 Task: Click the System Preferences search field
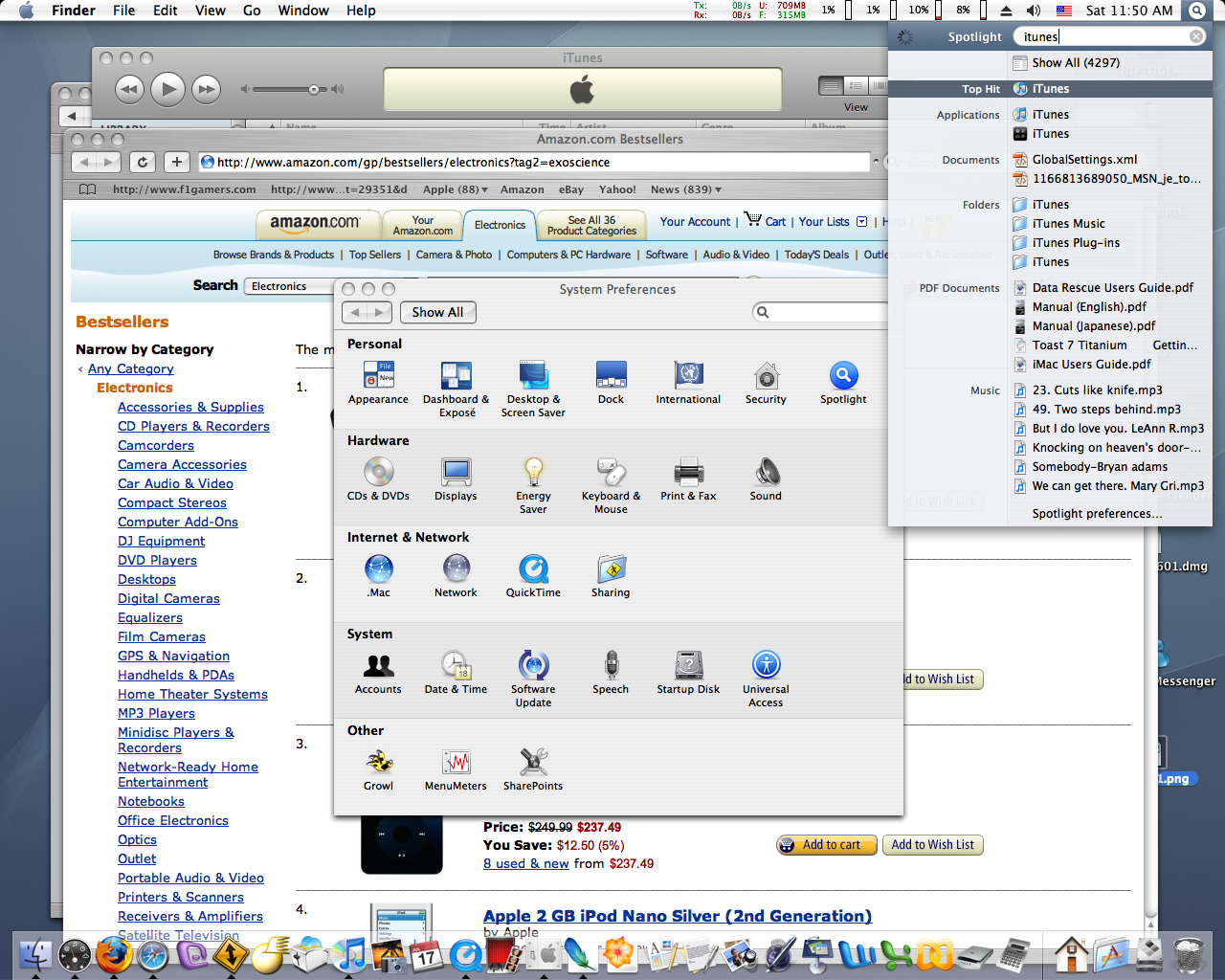pos(823,312)
